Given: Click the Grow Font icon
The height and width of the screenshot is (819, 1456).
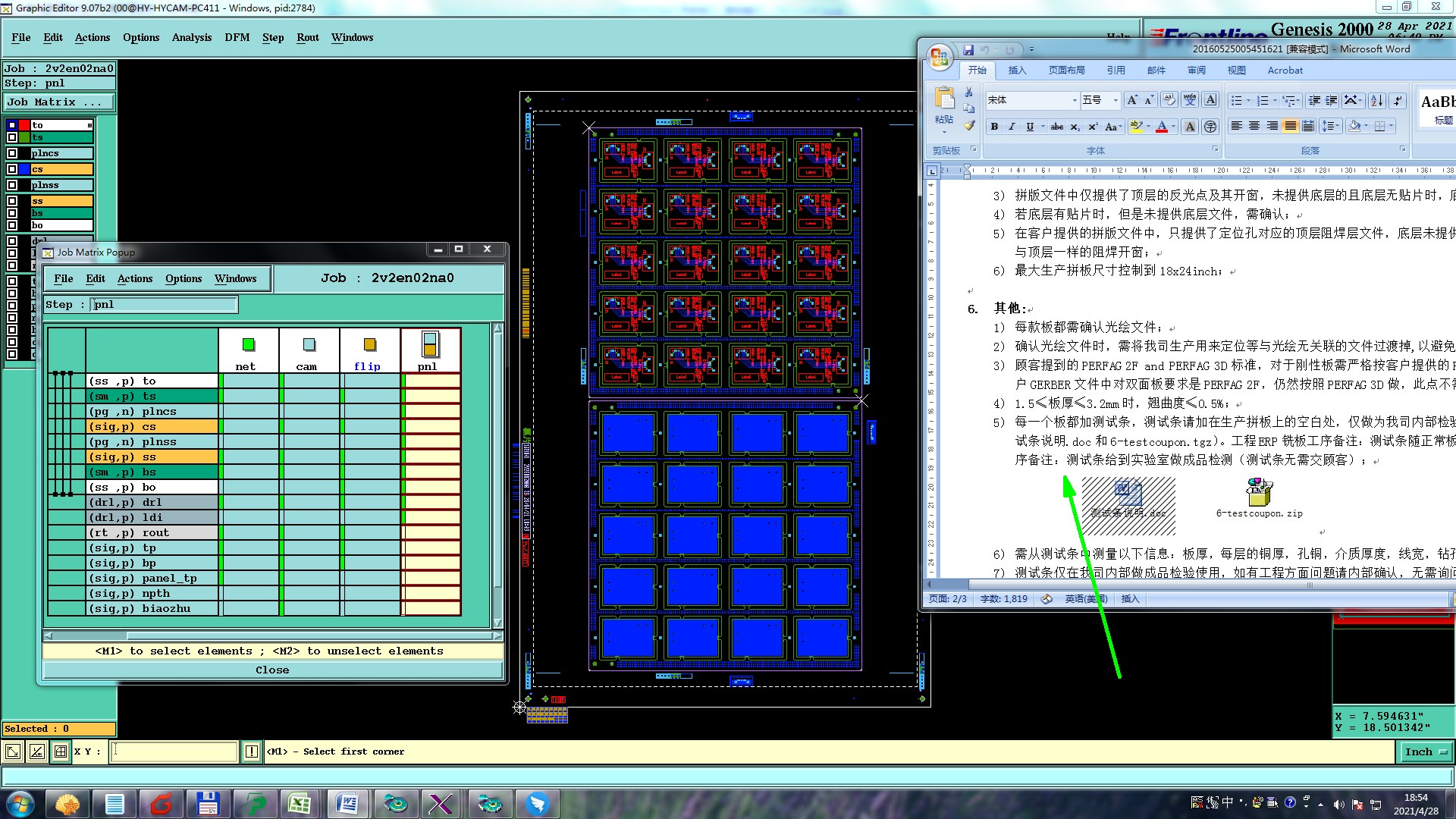Looking at the screenshot, I should tap(1131, 100).
